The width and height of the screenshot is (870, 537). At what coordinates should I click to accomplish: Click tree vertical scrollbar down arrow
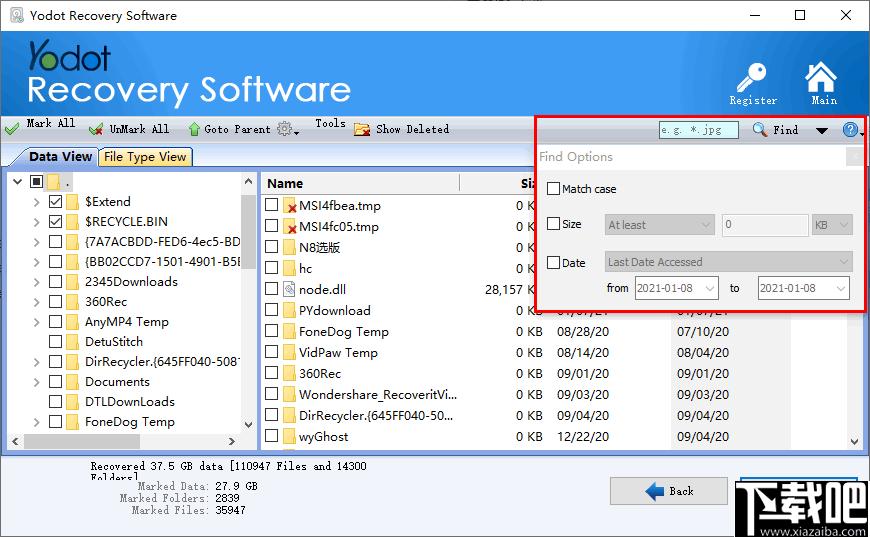pos(248,424)
